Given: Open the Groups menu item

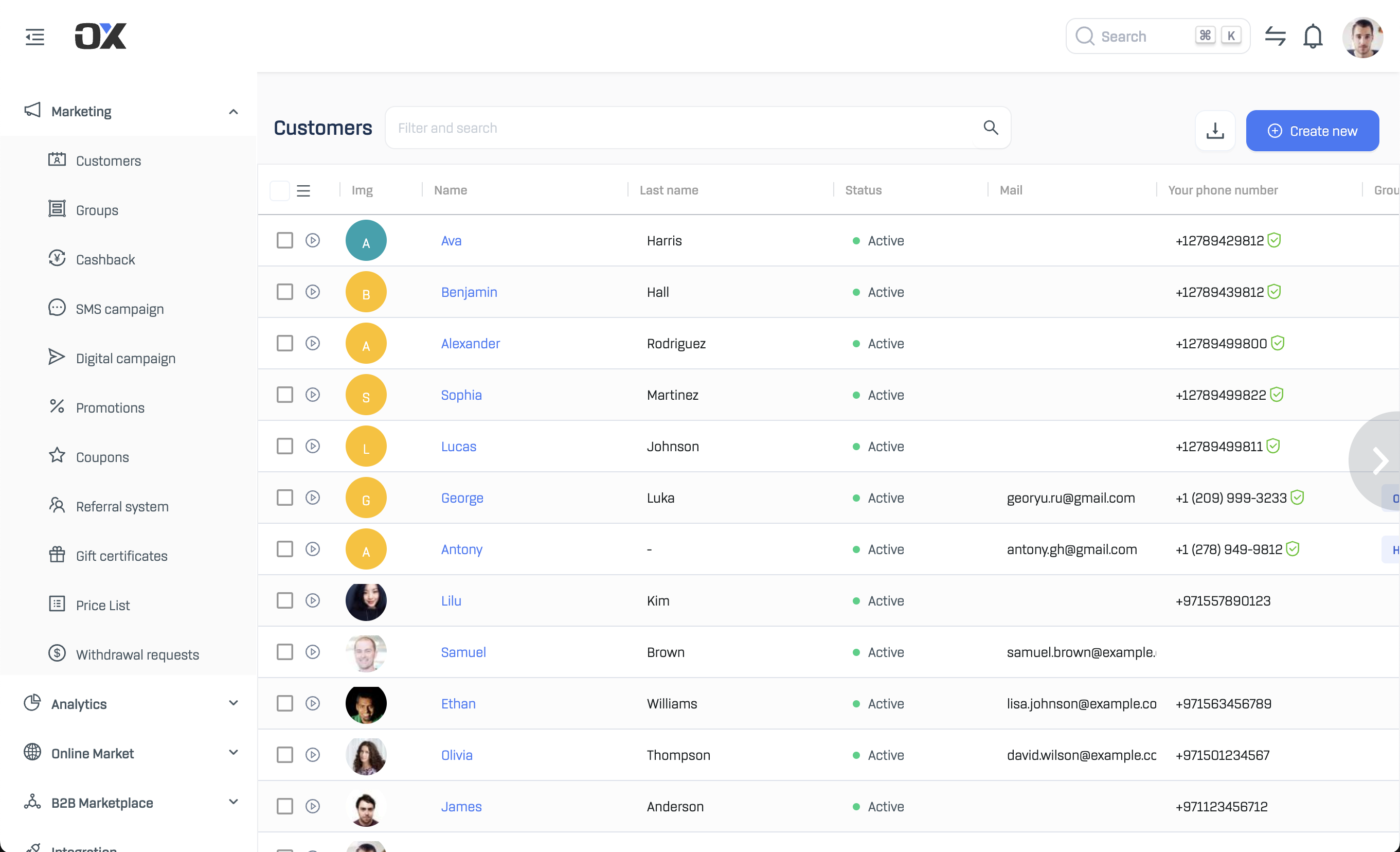Looking at the screenshot, I should [x=97, y=210].
